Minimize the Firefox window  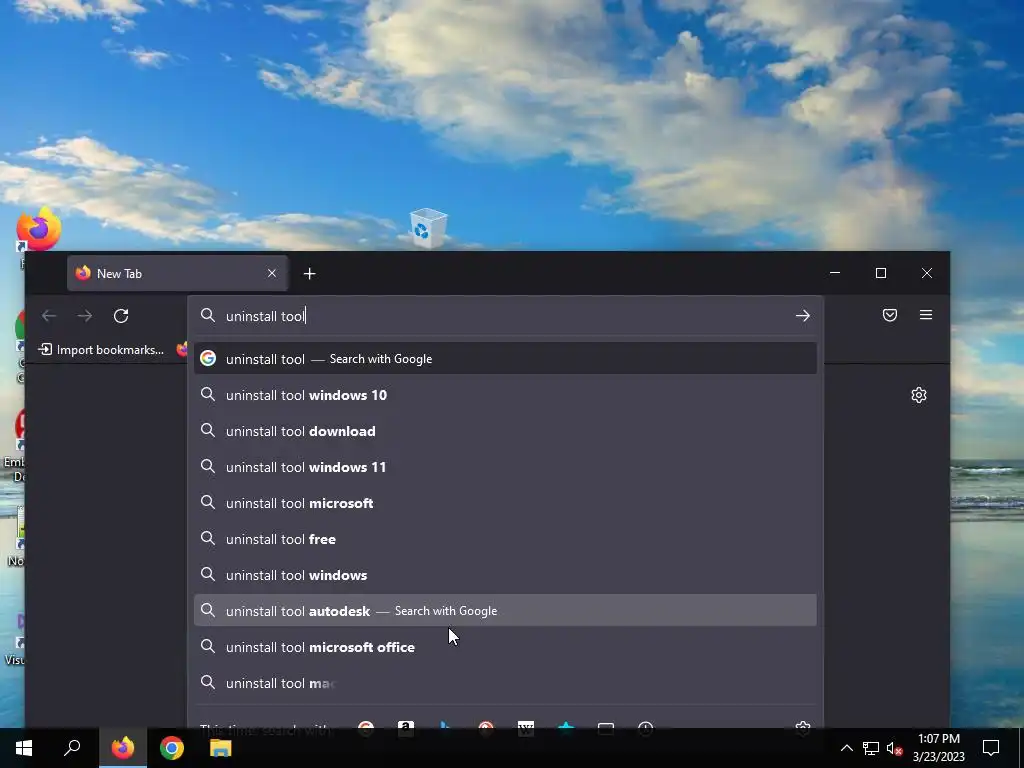(835, 273)
